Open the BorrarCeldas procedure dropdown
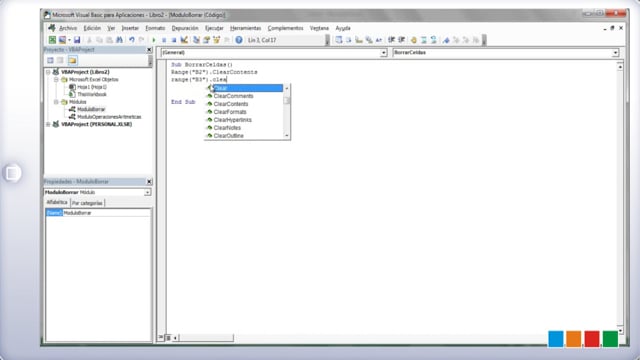 pos(615,53)
